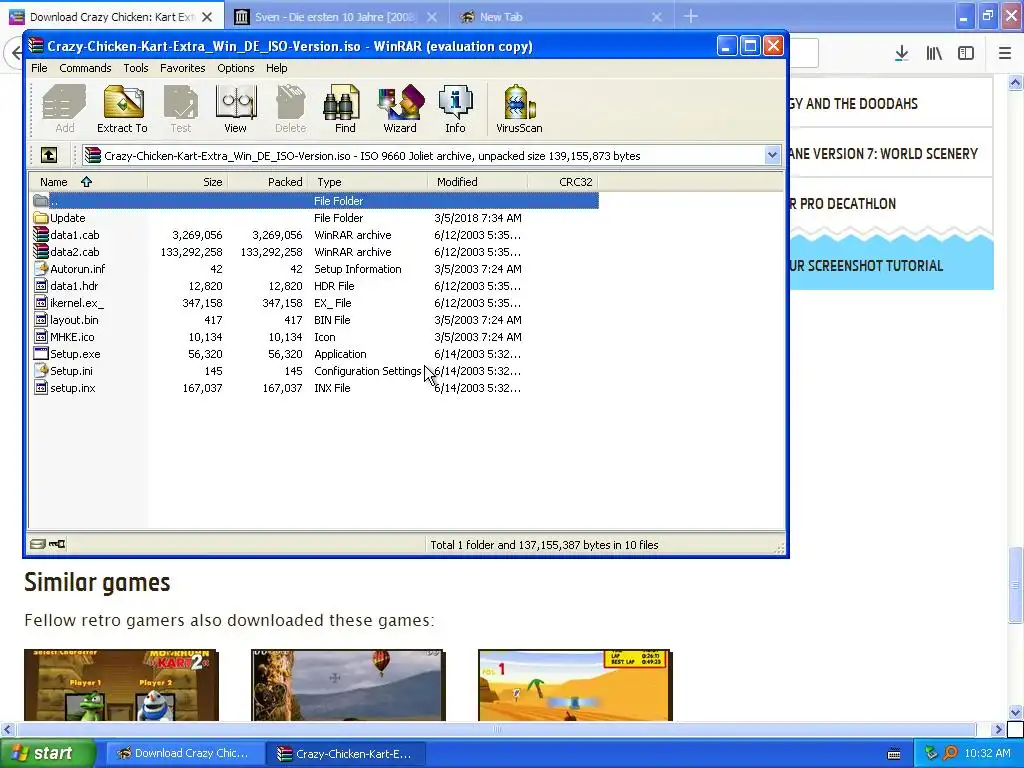Viewport: 1024px width, 768px height.
Task: Switch to the New Tab browser tab
Action: point(562,17)
